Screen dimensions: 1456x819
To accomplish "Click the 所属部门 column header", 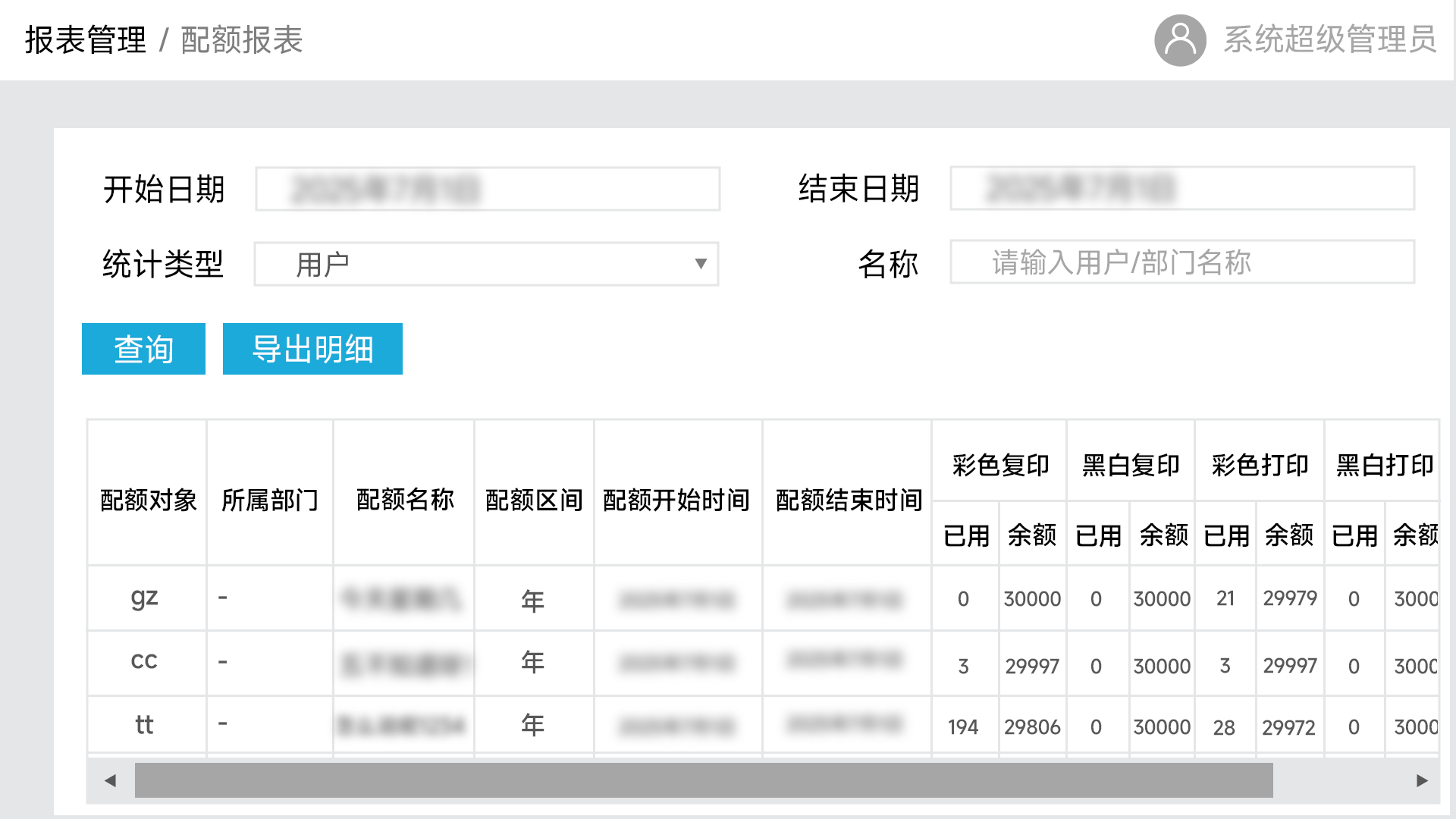I will click(270, 500).
